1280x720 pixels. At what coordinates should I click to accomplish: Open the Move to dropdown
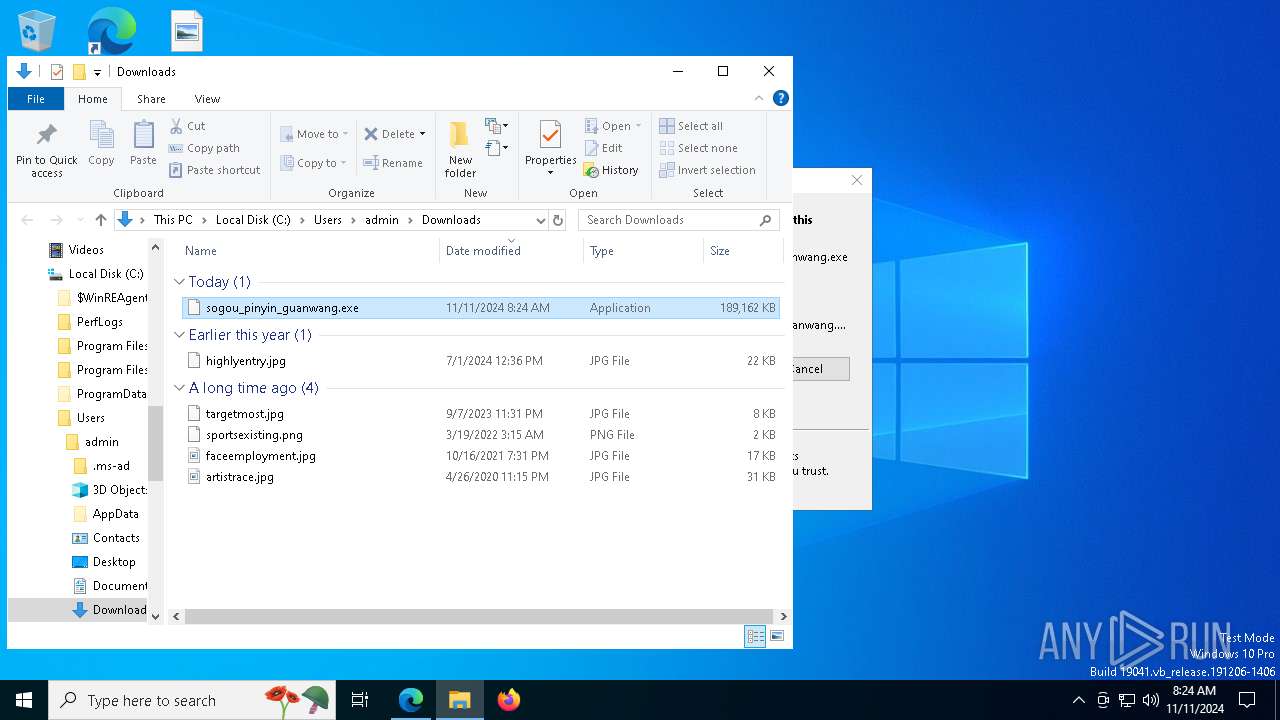(314, 134)
